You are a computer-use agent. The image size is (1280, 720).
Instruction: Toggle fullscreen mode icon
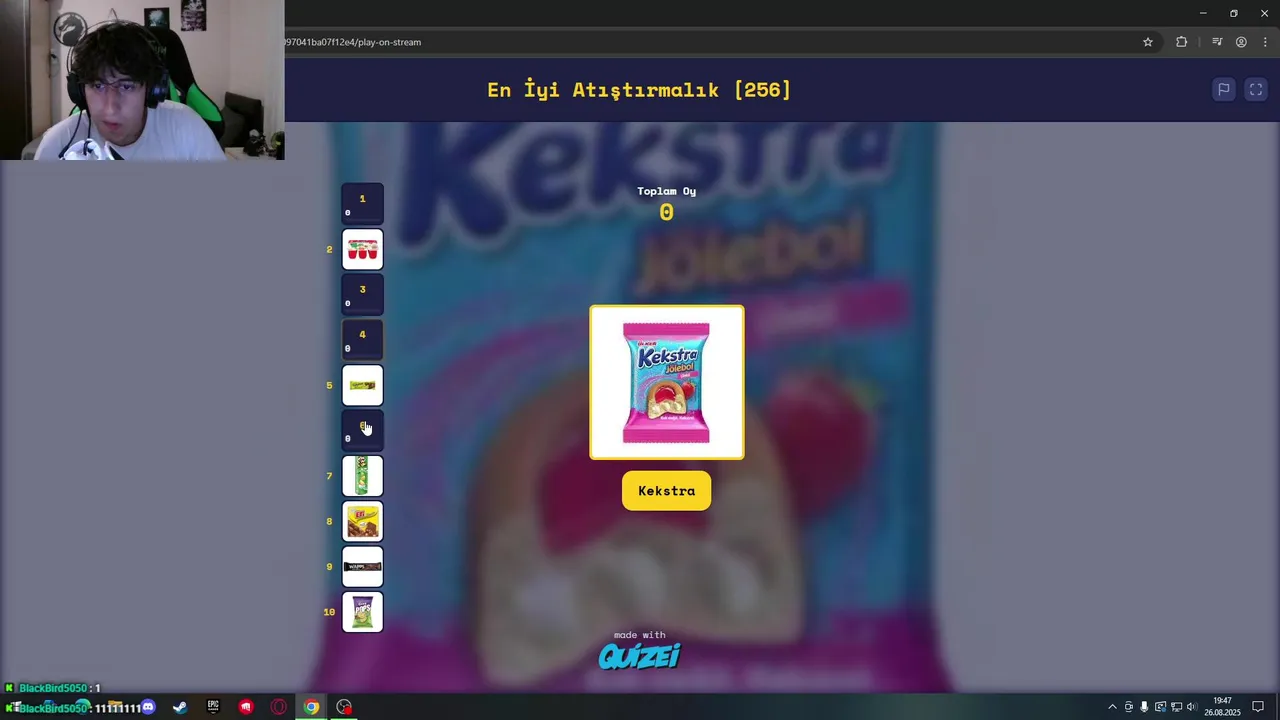coord(1256,89)
